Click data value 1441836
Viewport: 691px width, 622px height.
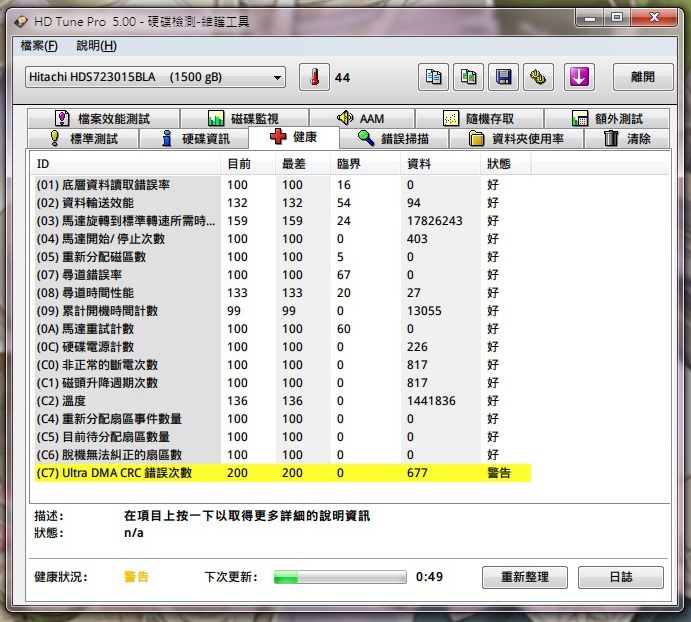(x=431, y=401)
